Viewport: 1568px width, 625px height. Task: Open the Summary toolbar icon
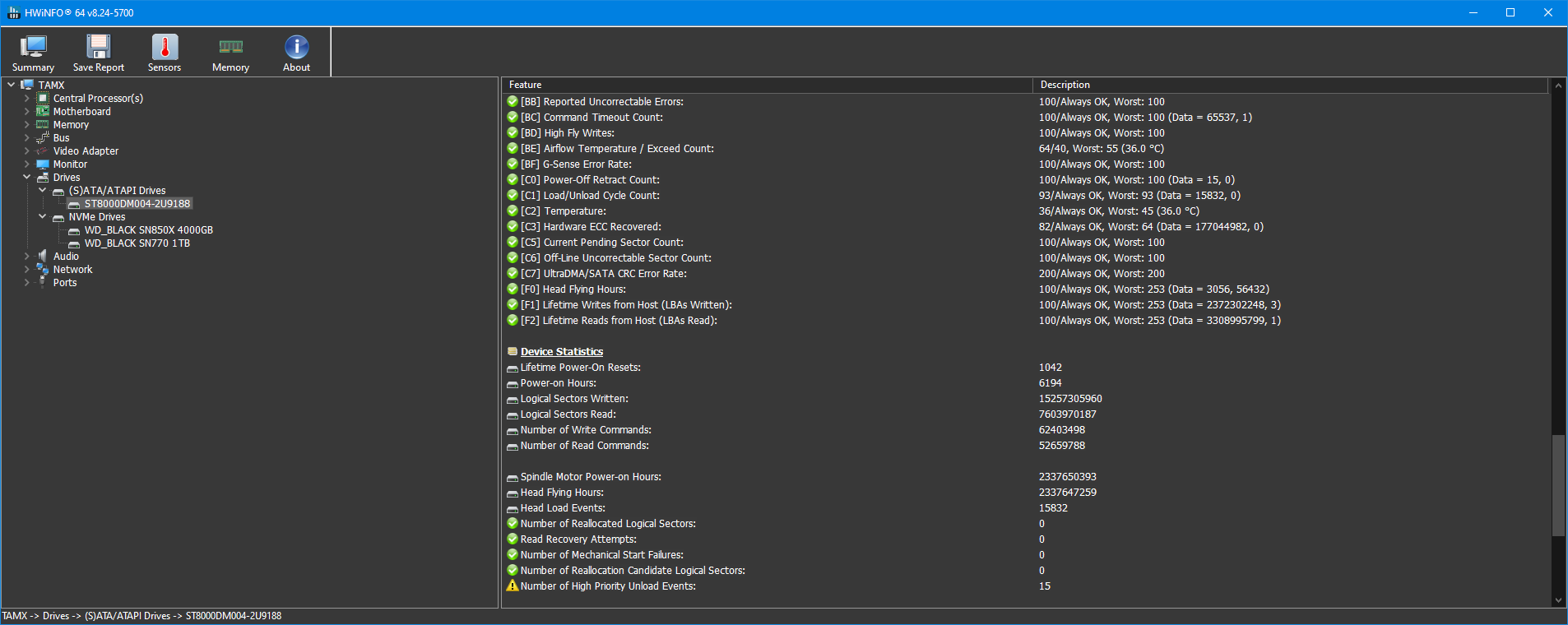[33, 47]
